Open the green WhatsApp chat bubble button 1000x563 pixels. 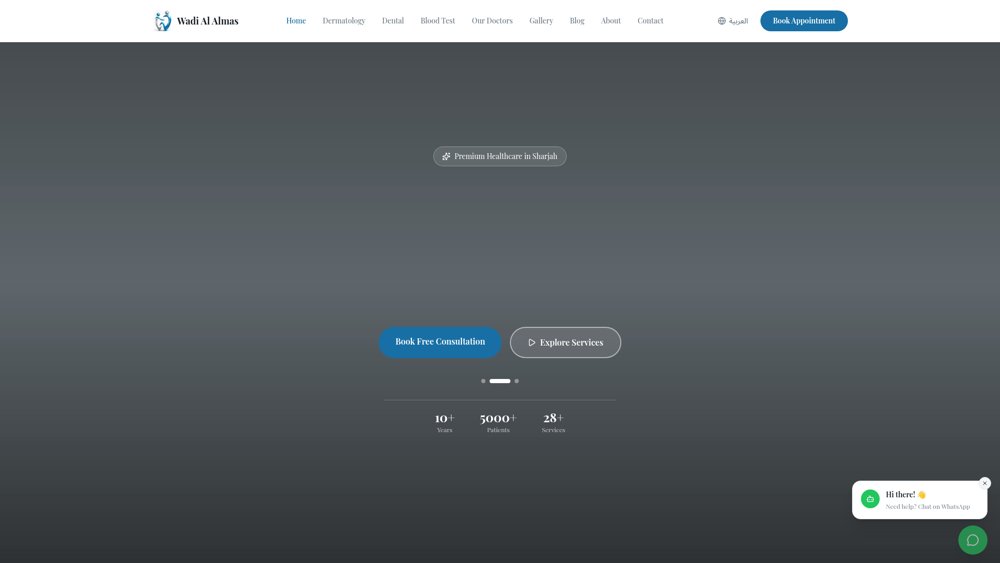coord(973,540)
